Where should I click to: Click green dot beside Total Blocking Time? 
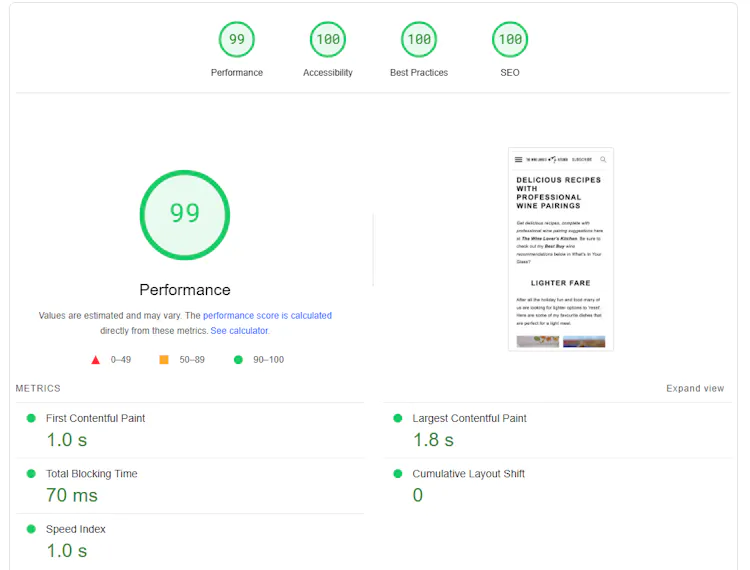click(31, 474)
